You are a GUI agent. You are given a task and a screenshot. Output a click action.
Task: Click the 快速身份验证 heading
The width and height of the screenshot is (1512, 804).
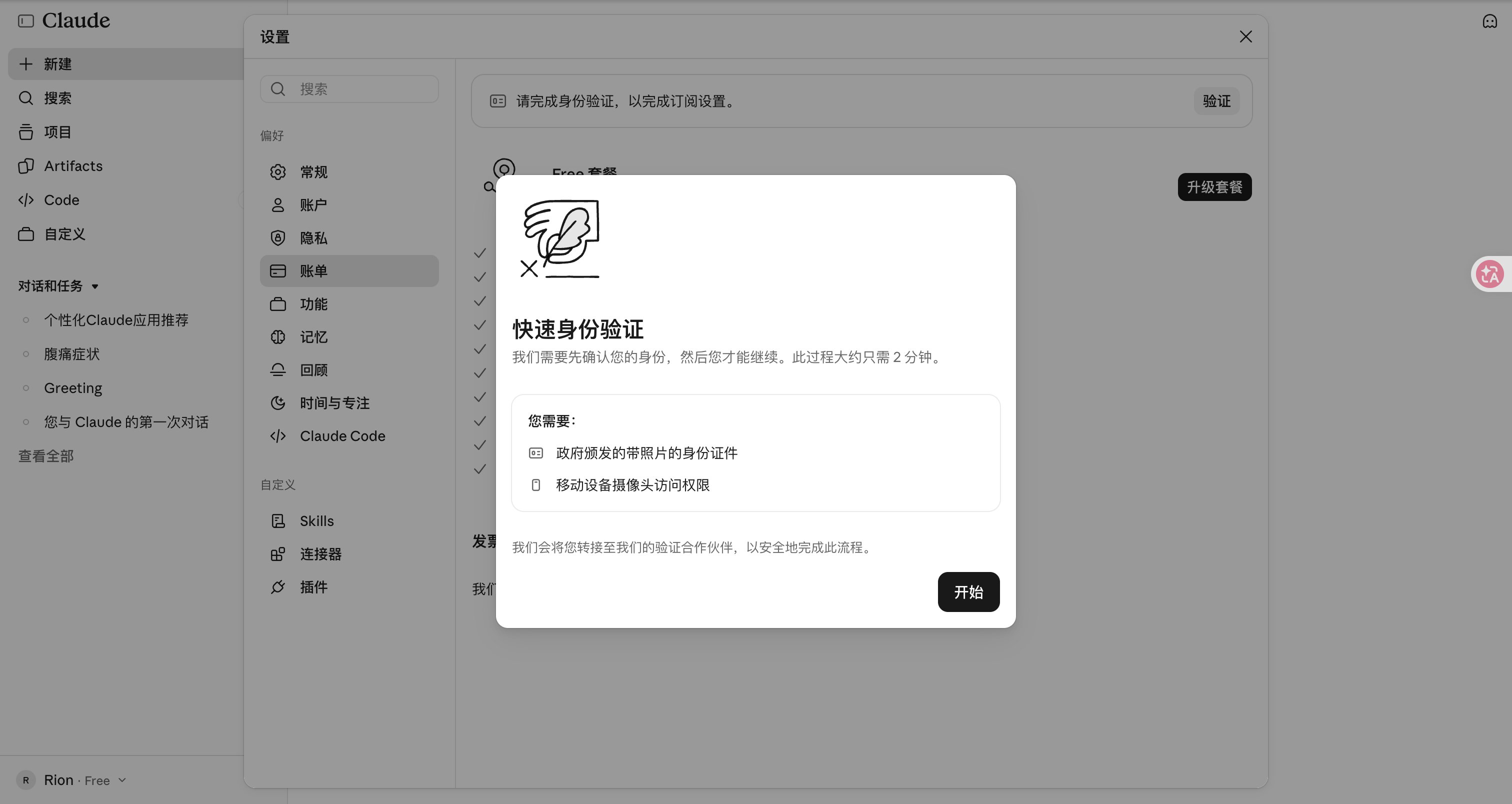pyautogui.click(x=577, y=329)
